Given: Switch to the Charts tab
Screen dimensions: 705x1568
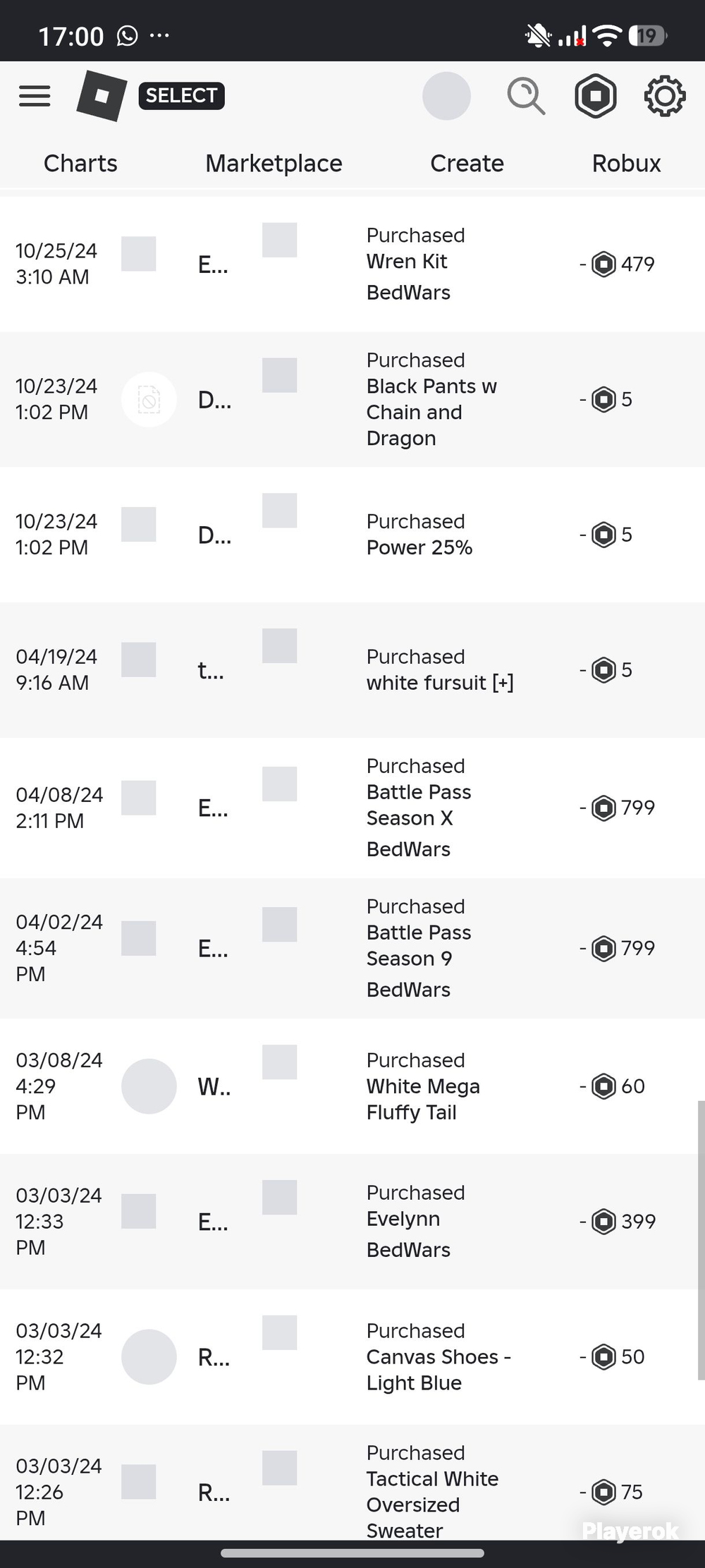Looking at the screenshot, I should (x=80, y=163).
